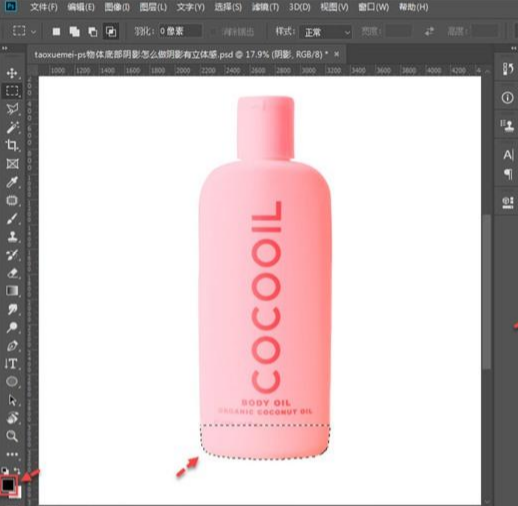The height and width of the screenshot is (506, 518).
Task: Toggle the anti-alias (消除锯齿) checkbox
Action: pyautogui.click(x=213, y=32)
